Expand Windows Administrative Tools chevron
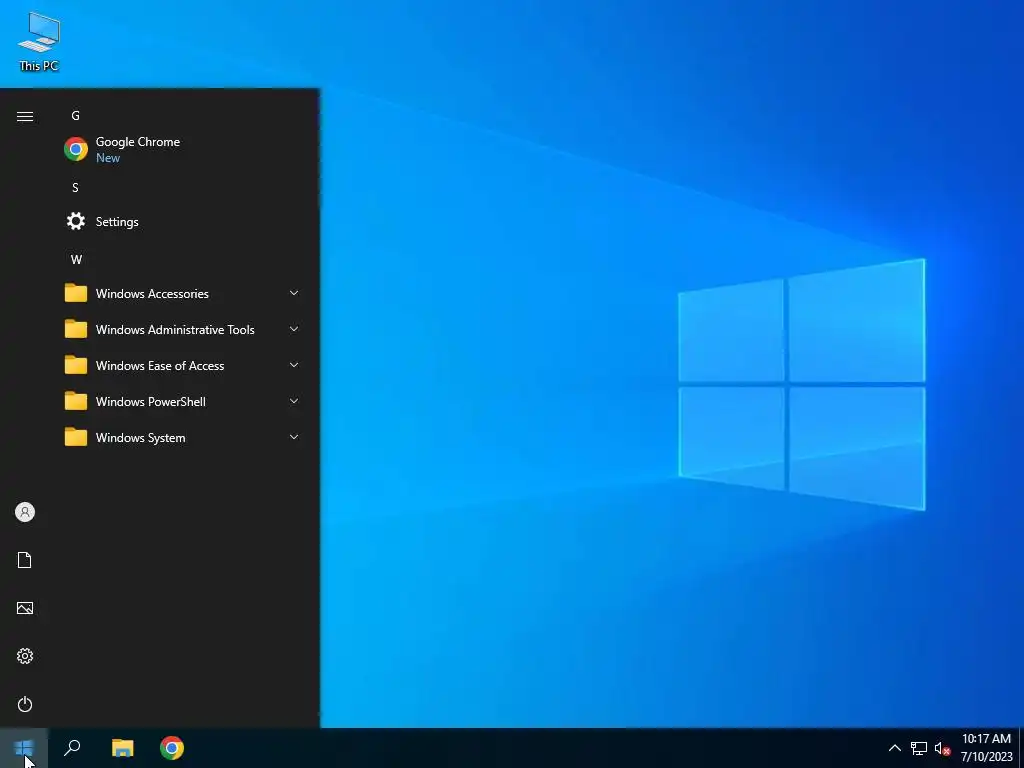This screenshot has height=768, width=1024. pyautogui.click(x=294, y=329)
